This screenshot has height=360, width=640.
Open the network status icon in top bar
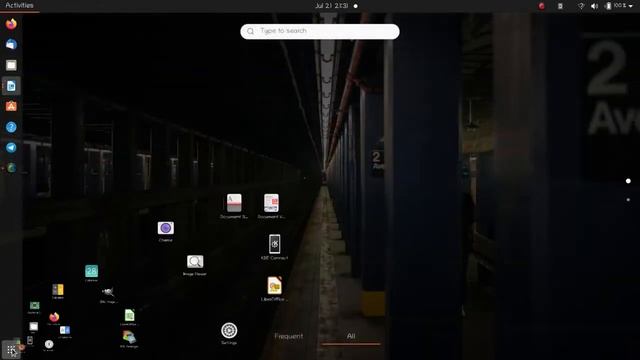(x=581, y=6)
